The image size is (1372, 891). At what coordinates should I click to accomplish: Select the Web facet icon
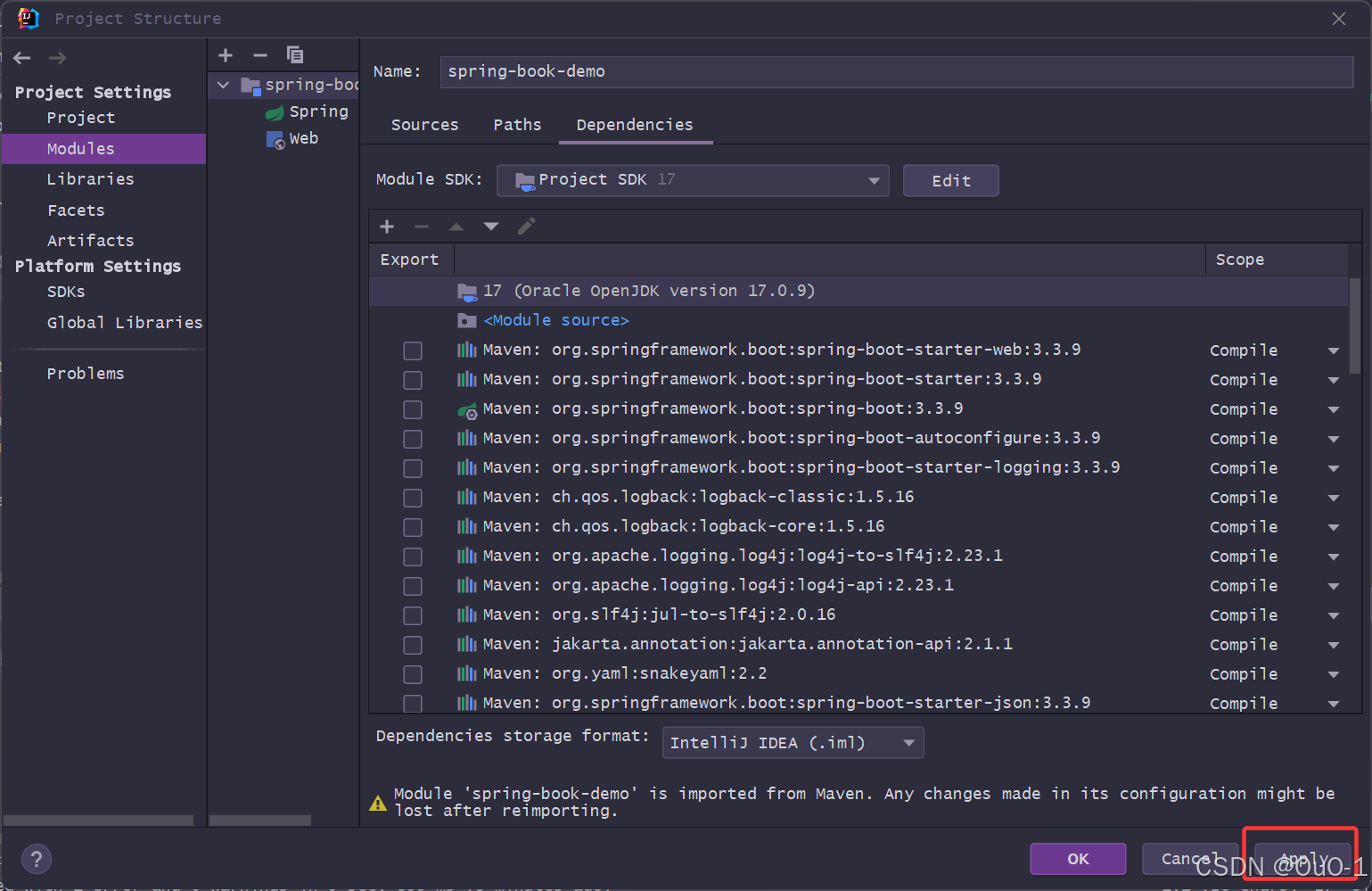click(275, 140)
